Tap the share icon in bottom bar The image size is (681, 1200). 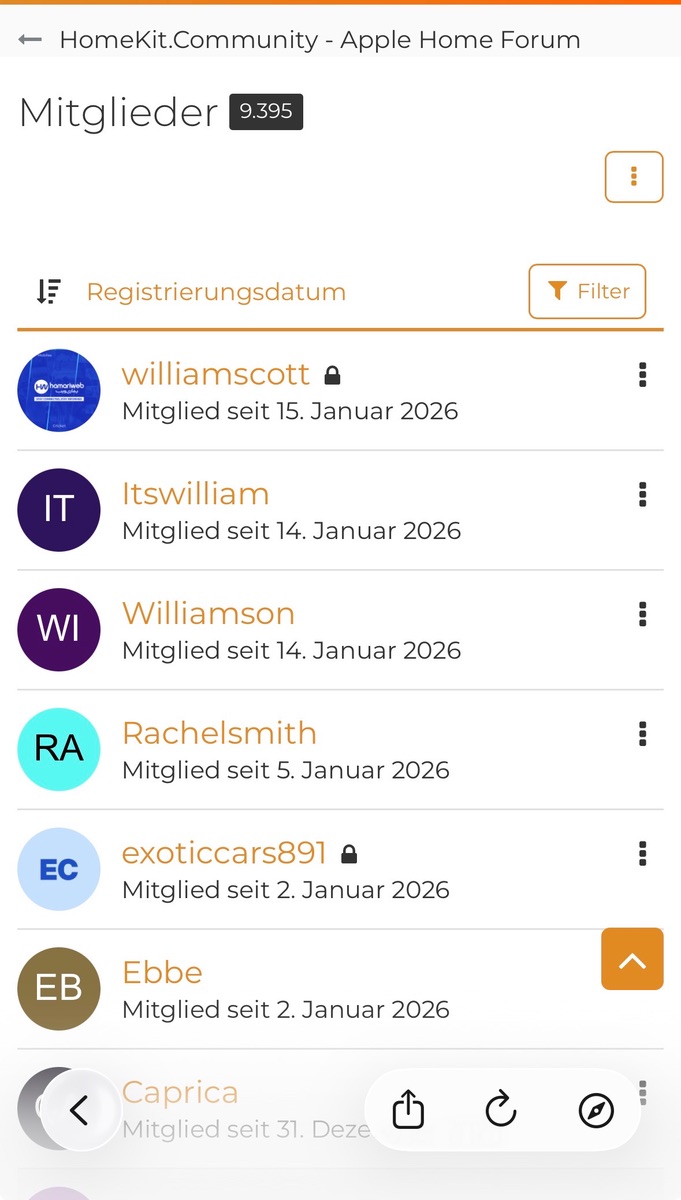[408, 1110]
